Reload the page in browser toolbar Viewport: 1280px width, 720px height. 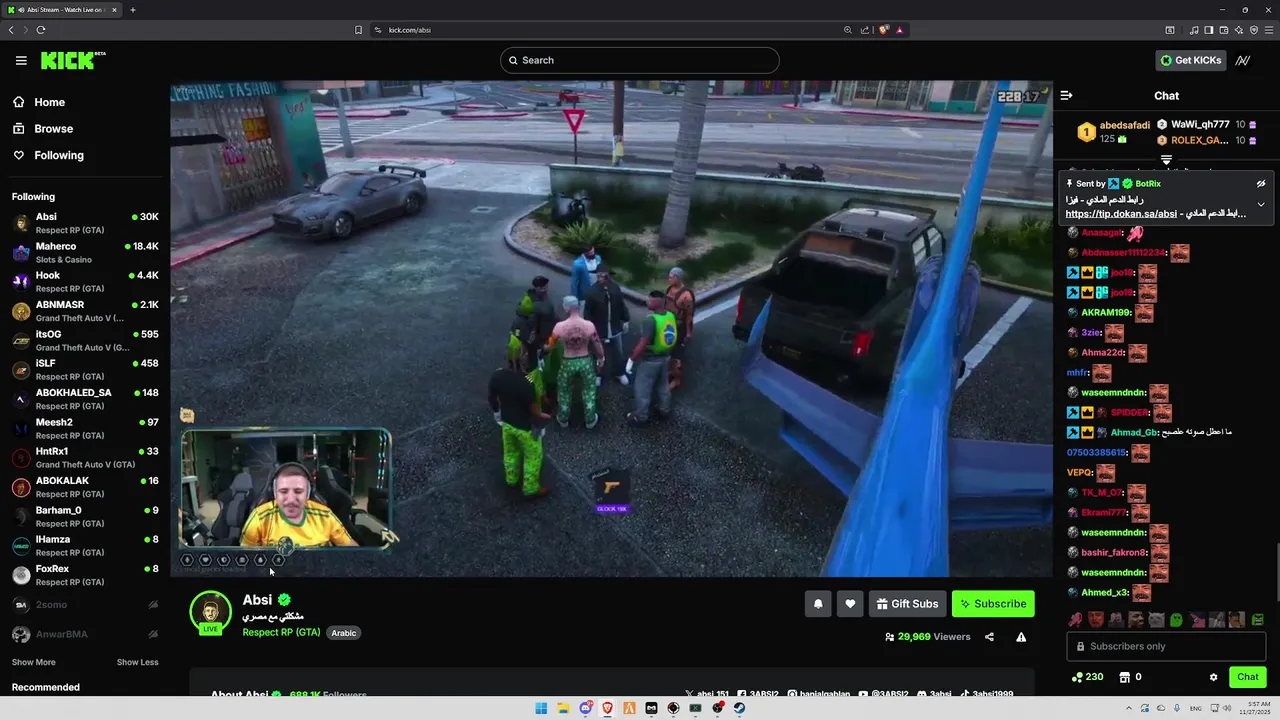point(41,30)
